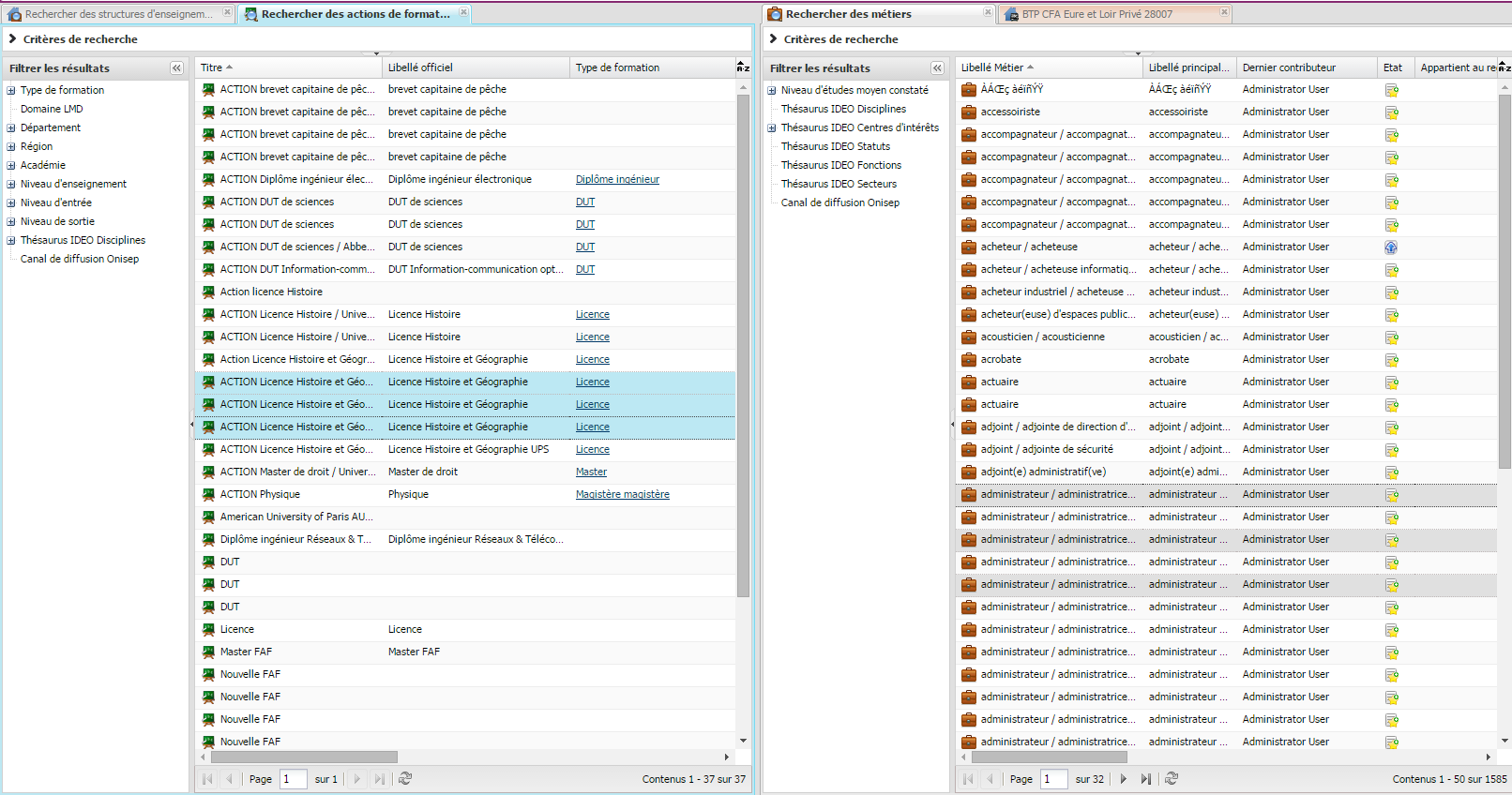
Task: Sort by Libellé Métier column header
Action: [991, 67]
